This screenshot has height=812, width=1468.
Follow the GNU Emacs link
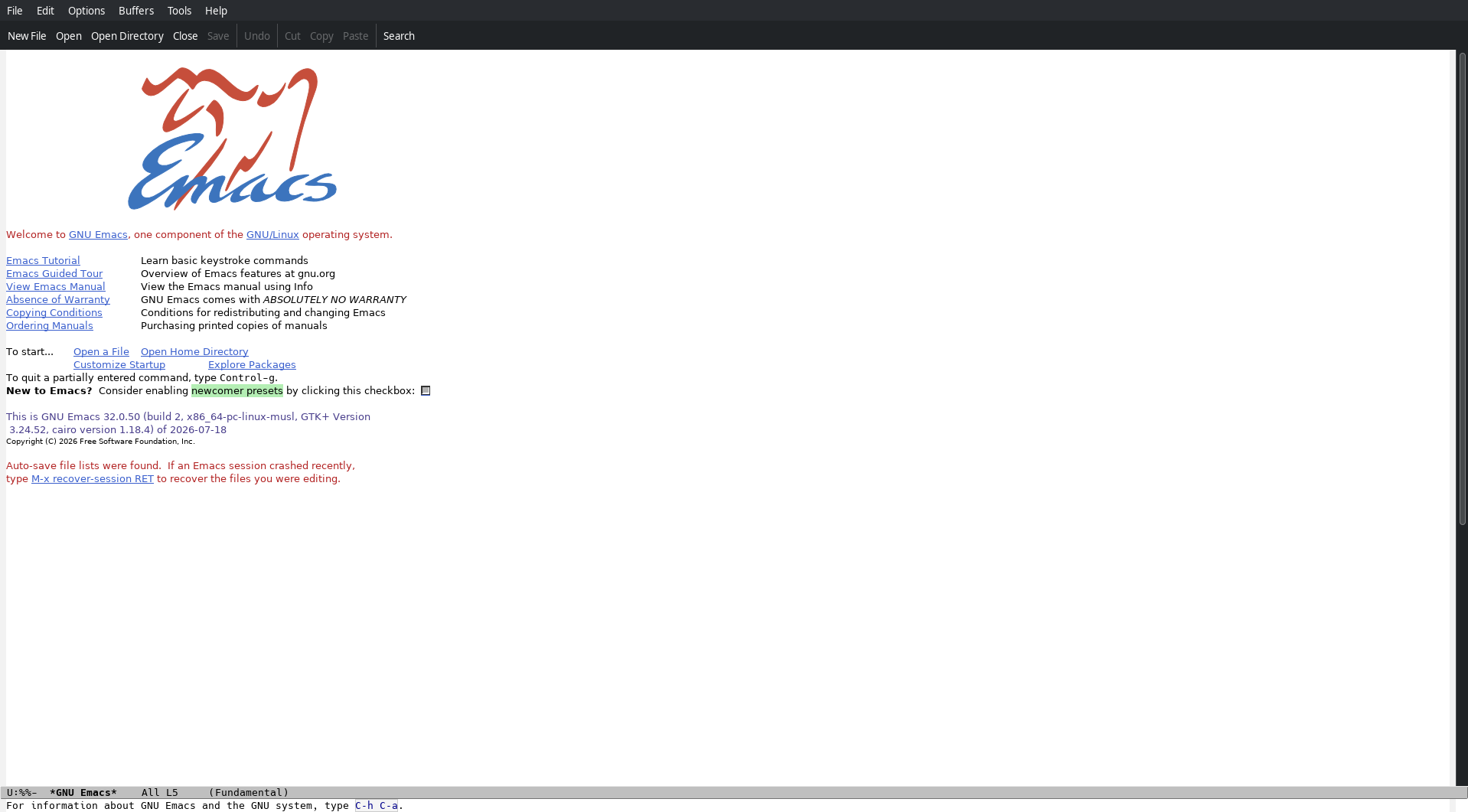pyautogui.click(x=98, y=235)
